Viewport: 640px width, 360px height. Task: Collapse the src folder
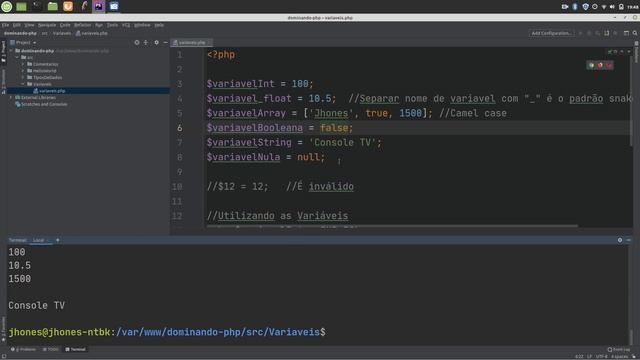17,58
